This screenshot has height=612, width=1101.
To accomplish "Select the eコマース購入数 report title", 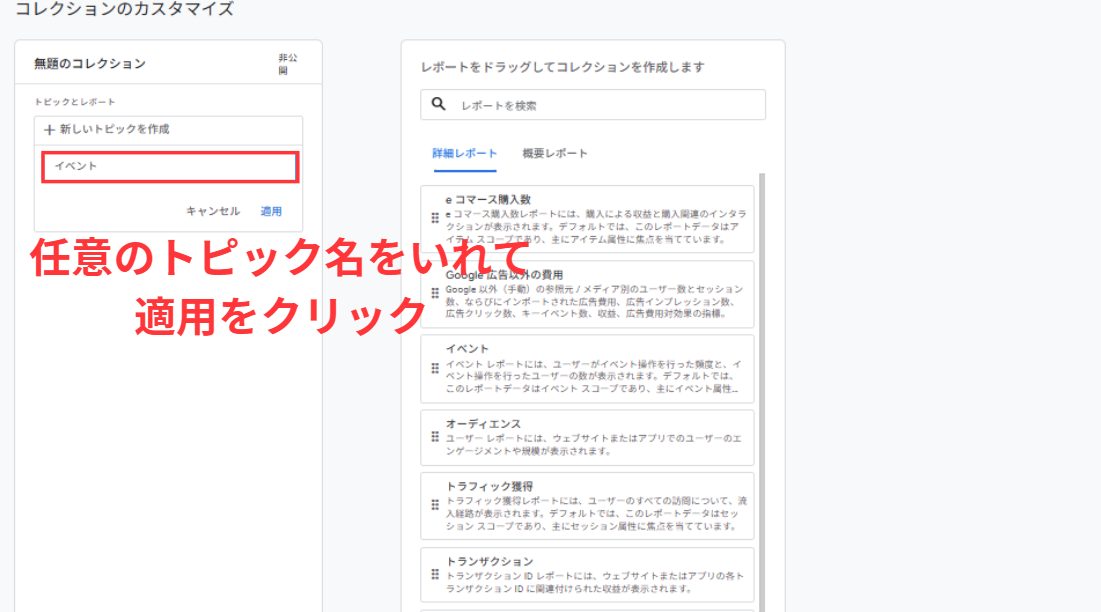I will click(x=488, y=199).
